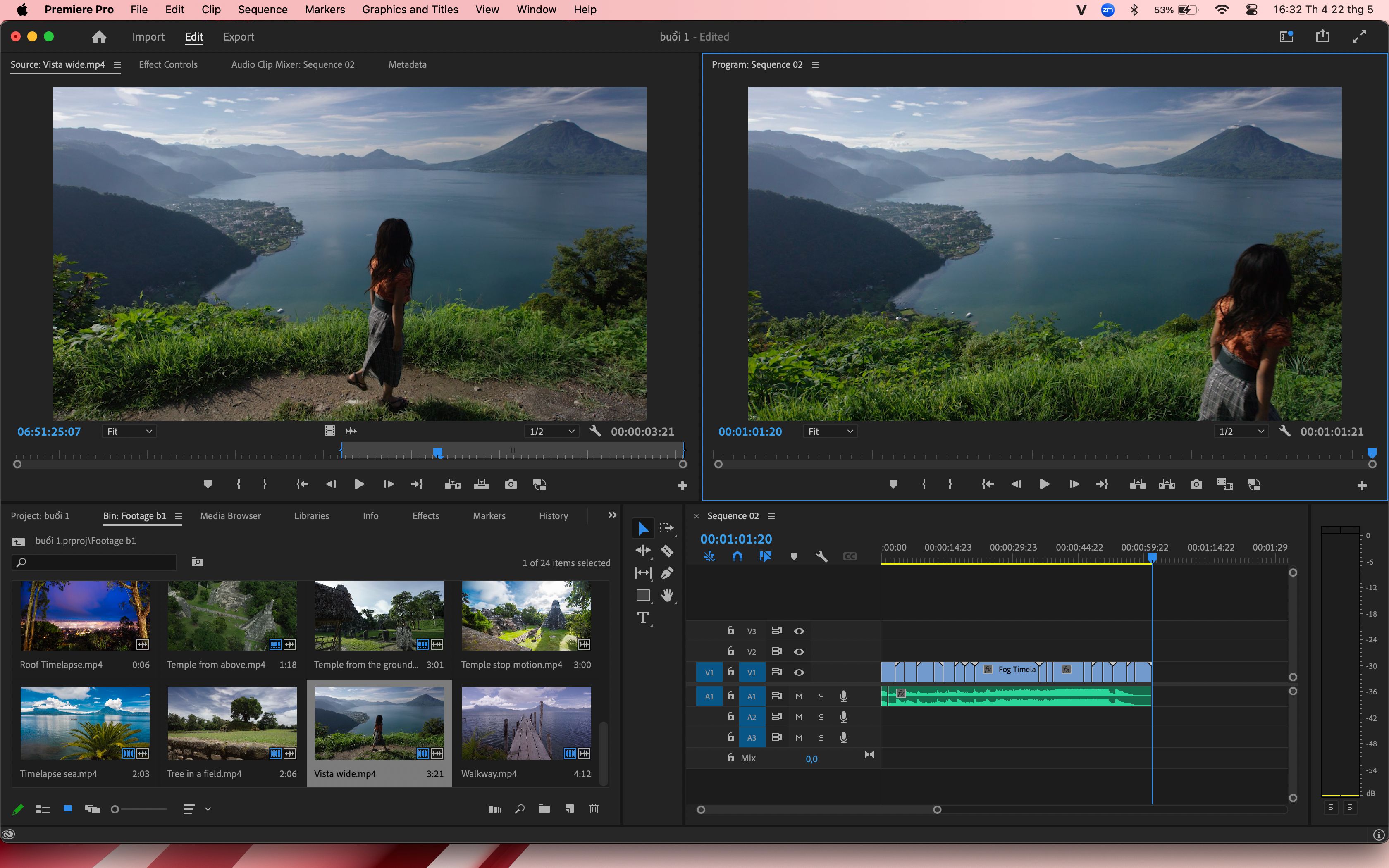Select the Hand tool
The width and height of the screenshot is (1389, 868).
tap(666, 595)
